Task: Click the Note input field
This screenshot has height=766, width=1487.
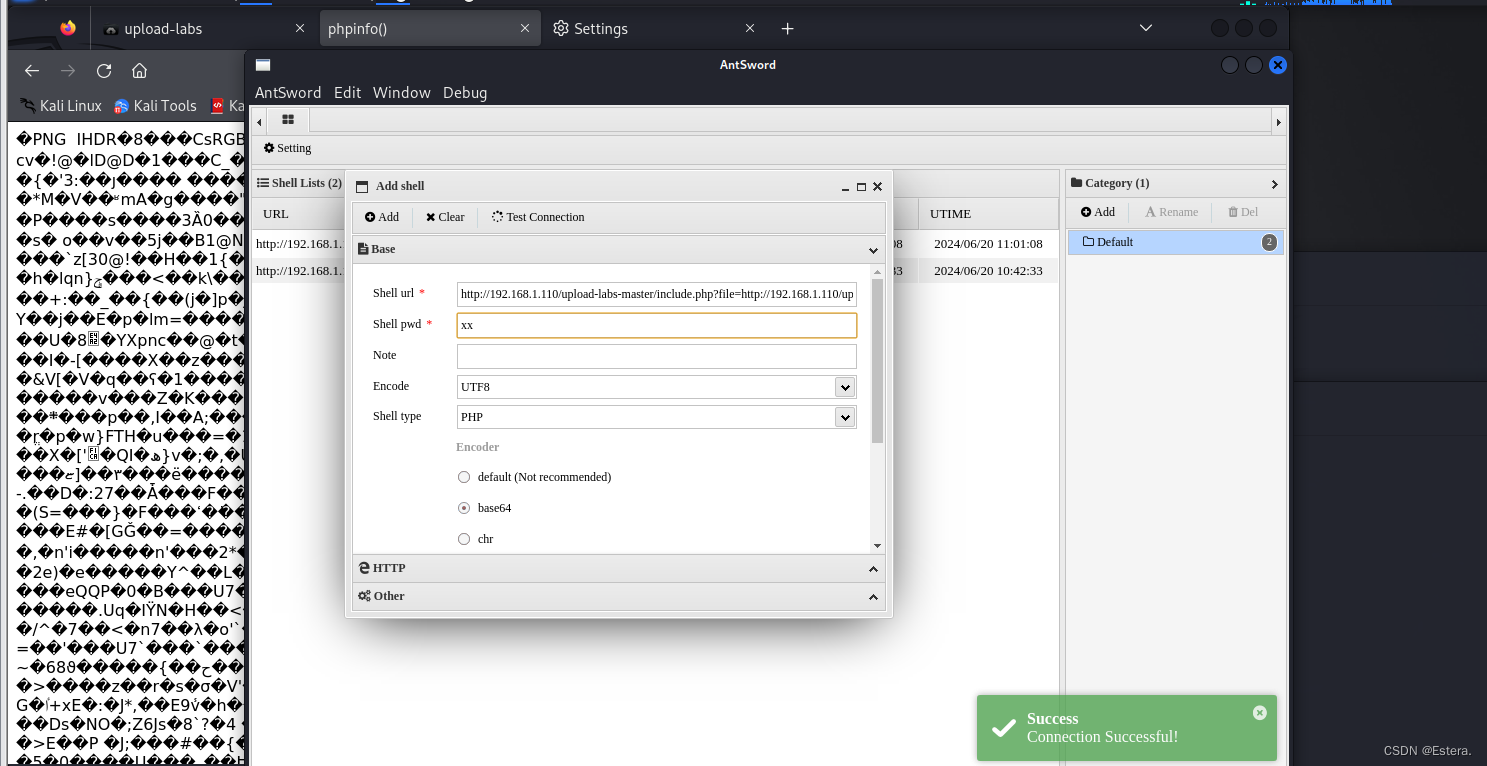Action: (x=657, y=356)
